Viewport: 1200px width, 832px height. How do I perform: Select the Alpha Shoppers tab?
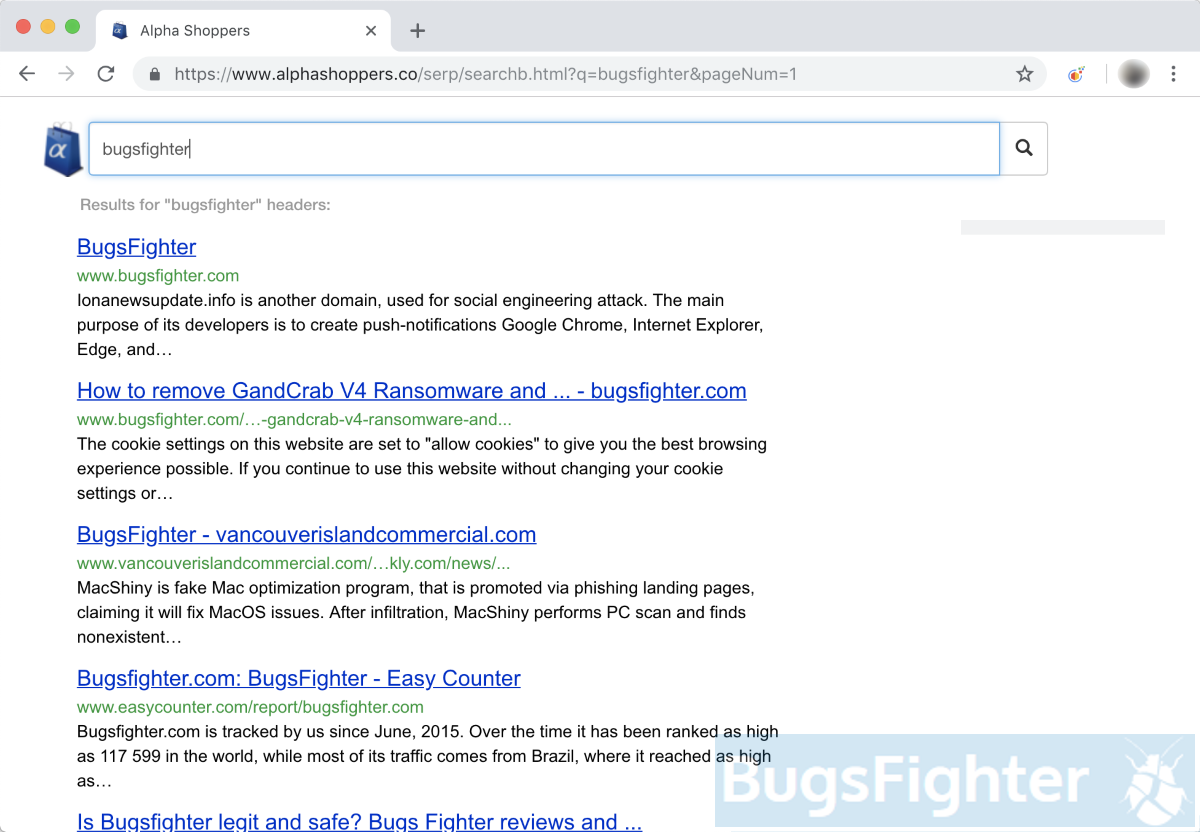pos(243,31)
